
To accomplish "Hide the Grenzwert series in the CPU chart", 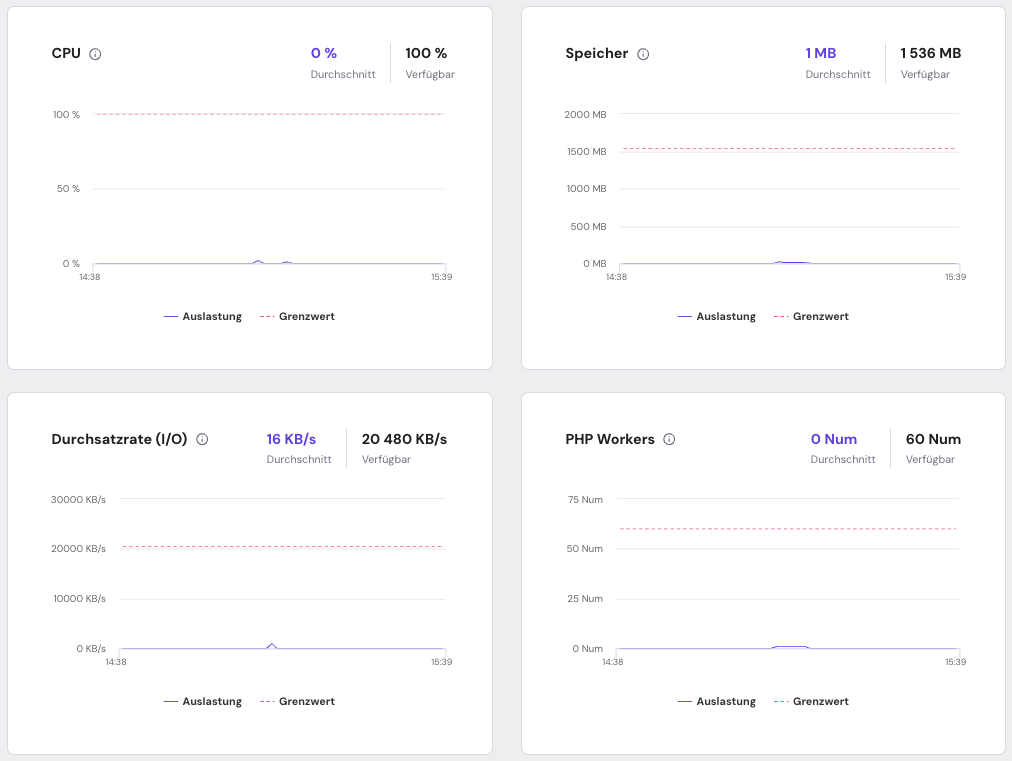I will click(308, 316).
